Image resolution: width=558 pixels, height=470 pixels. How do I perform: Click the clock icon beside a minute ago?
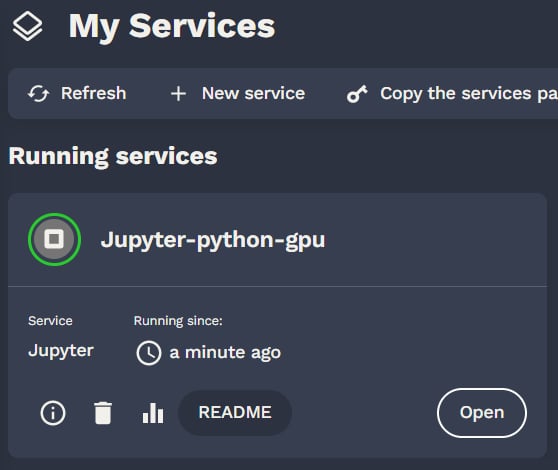[149, 353]
